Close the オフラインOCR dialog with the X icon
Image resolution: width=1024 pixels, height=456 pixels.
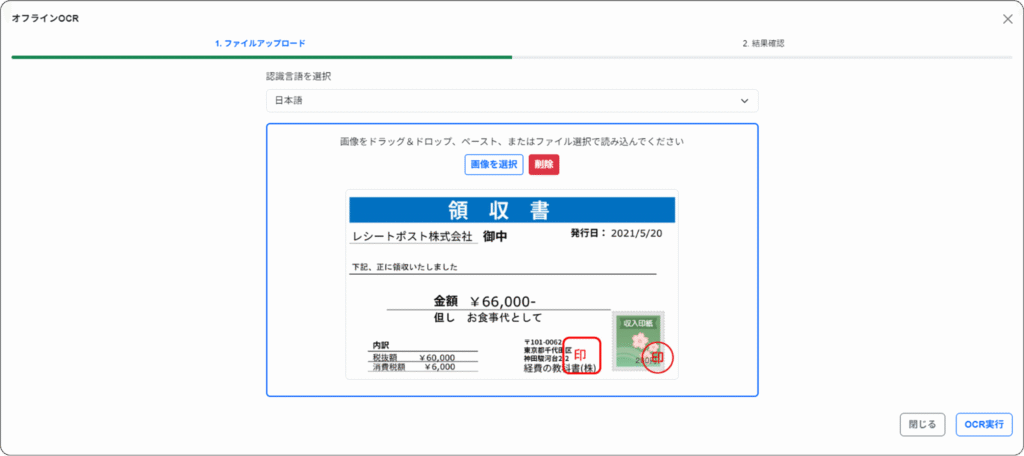[x=1006, y=18]
